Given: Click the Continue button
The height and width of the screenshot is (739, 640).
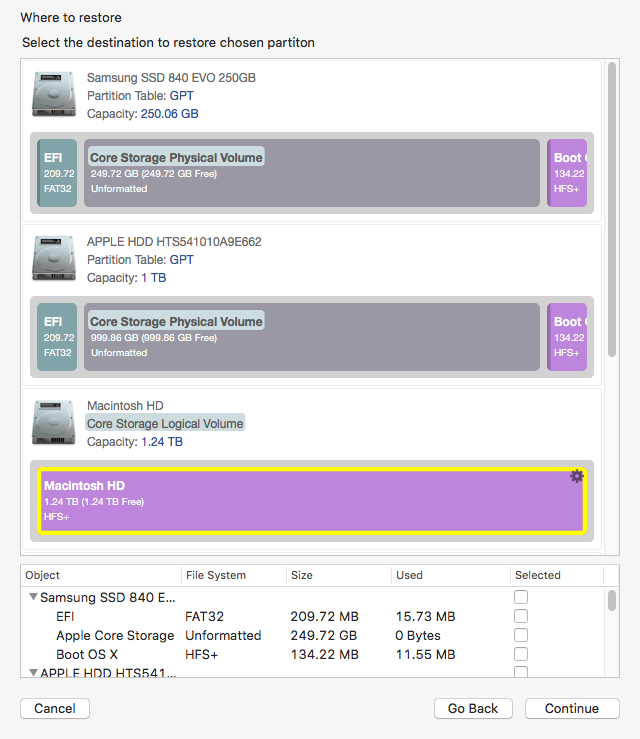Looking at the screenshot, I should (x=572, y=708).
